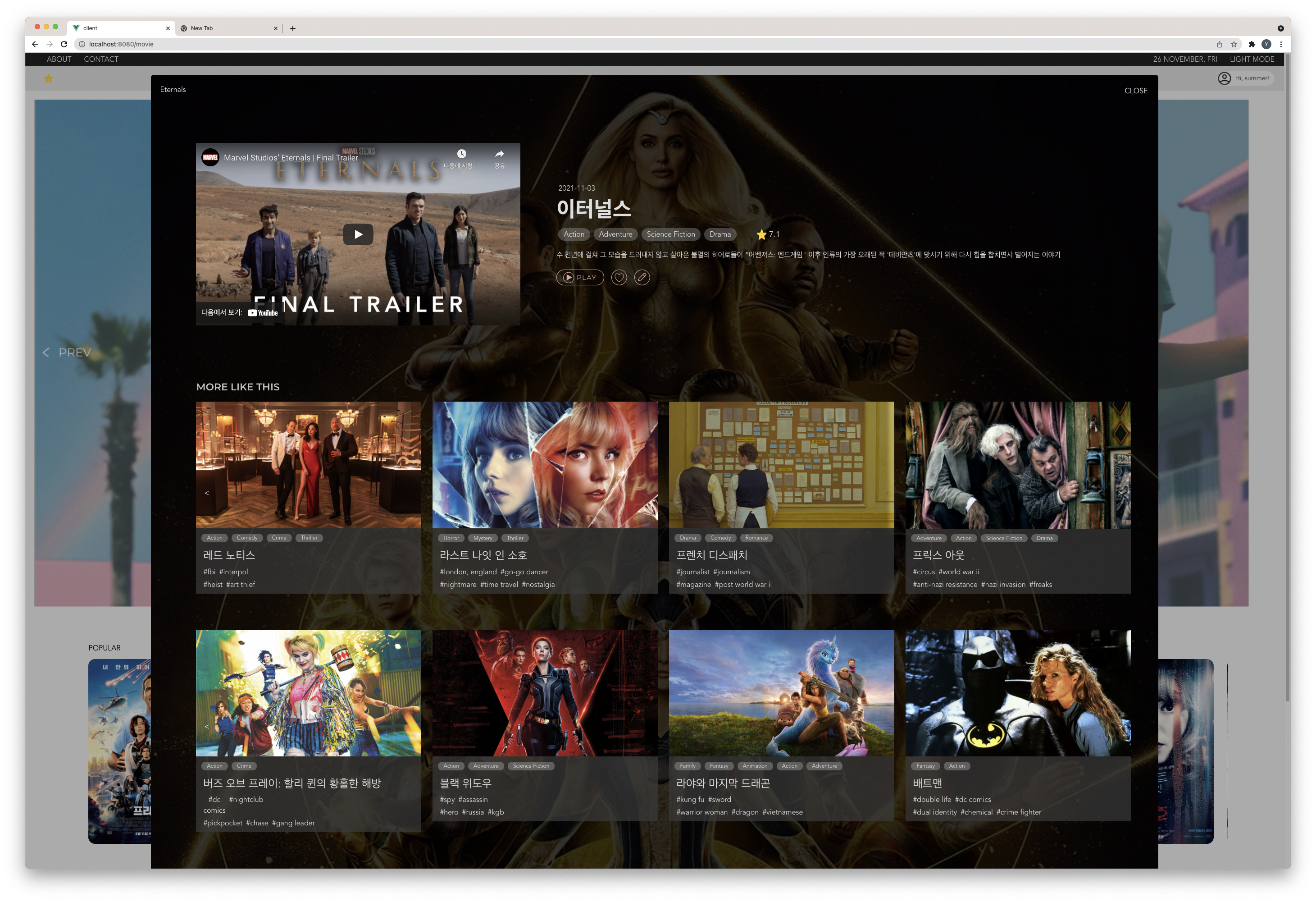The height and width of the screenshot is (902, 1316).
Task: Click left arrow on Red Notice row
Action: pyautogui.click(x=207, y=493)
